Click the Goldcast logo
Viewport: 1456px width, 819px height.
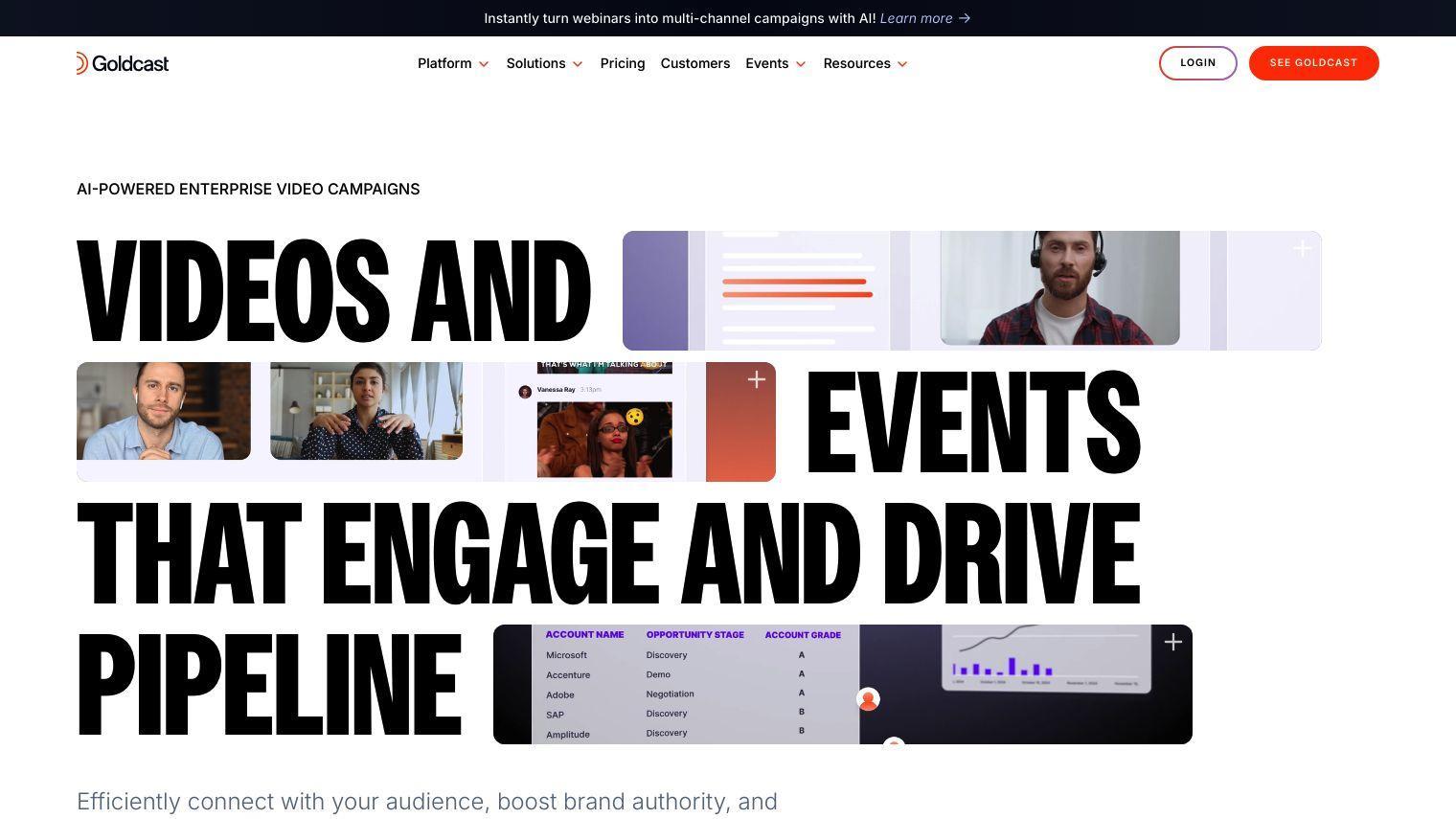pos(123,63)
